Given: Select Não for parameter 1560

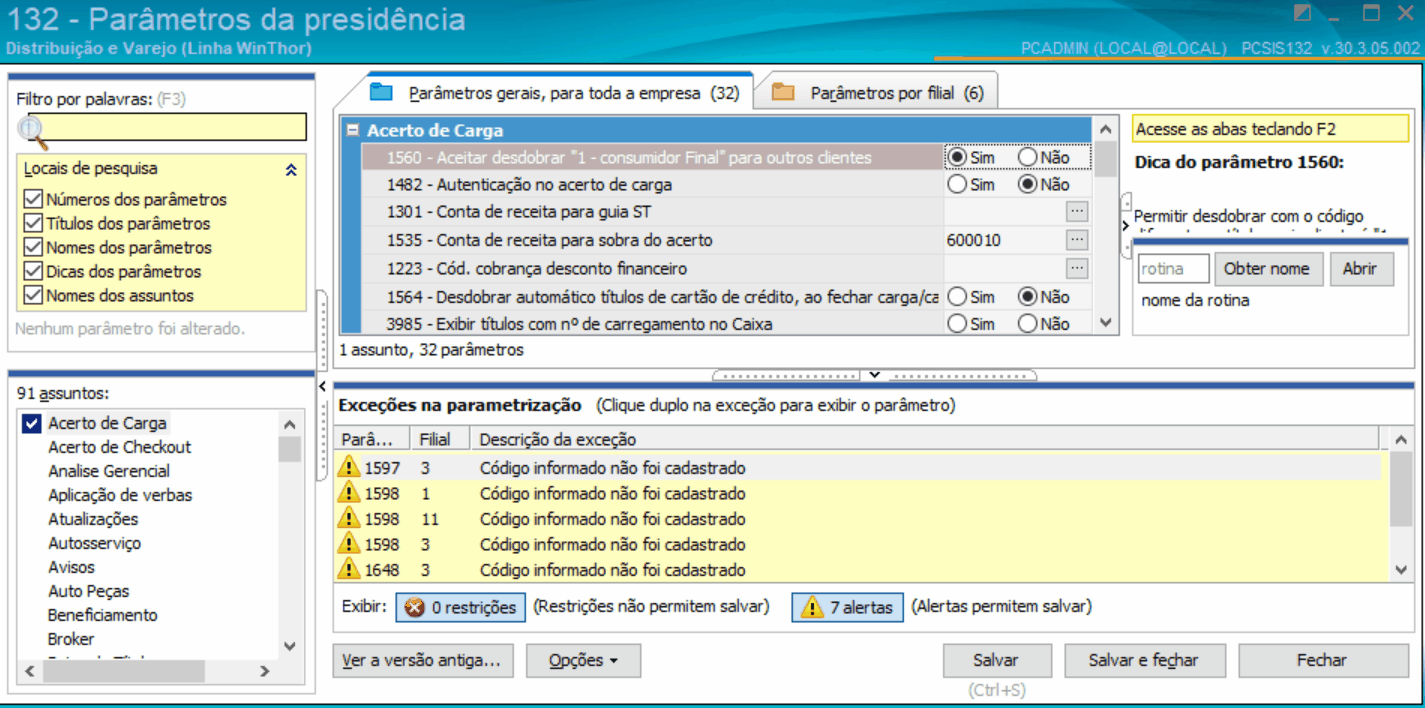Looking at the screenshot, I should [1027, 157].
